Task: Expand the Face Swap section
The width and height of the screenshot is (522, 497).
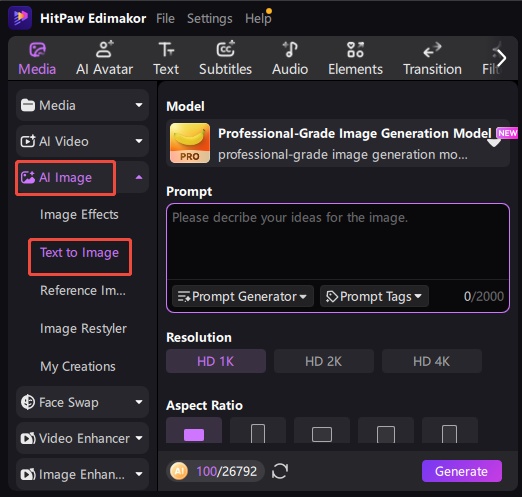Action: click(82, 402)
